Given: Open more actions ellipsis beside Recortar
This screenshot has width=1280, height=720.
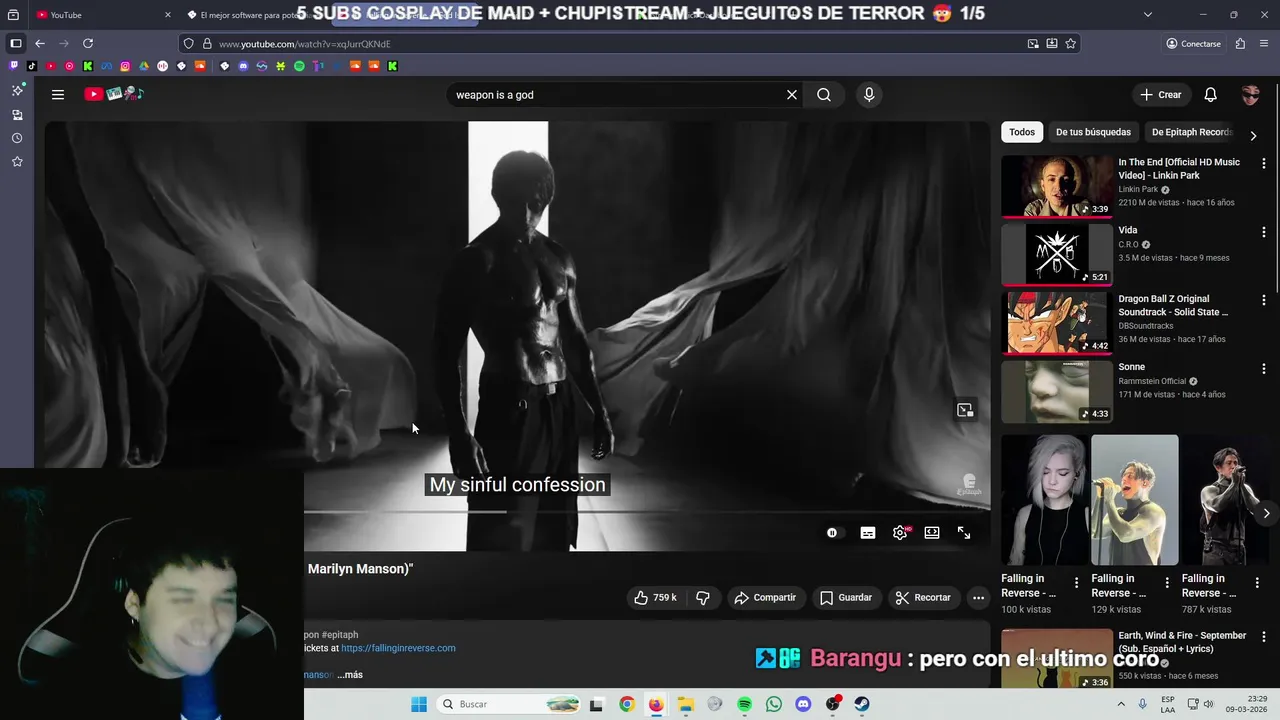Looking at the screenshot, I should 978,598.
